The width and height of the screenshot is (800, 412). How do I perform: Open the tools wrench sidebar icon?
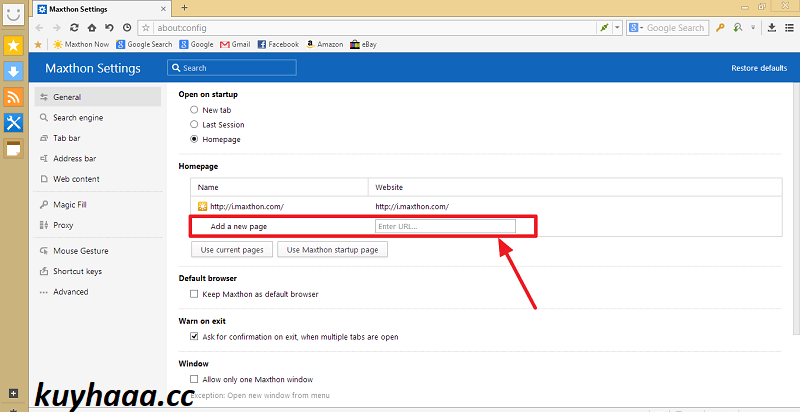coord(13,122)
